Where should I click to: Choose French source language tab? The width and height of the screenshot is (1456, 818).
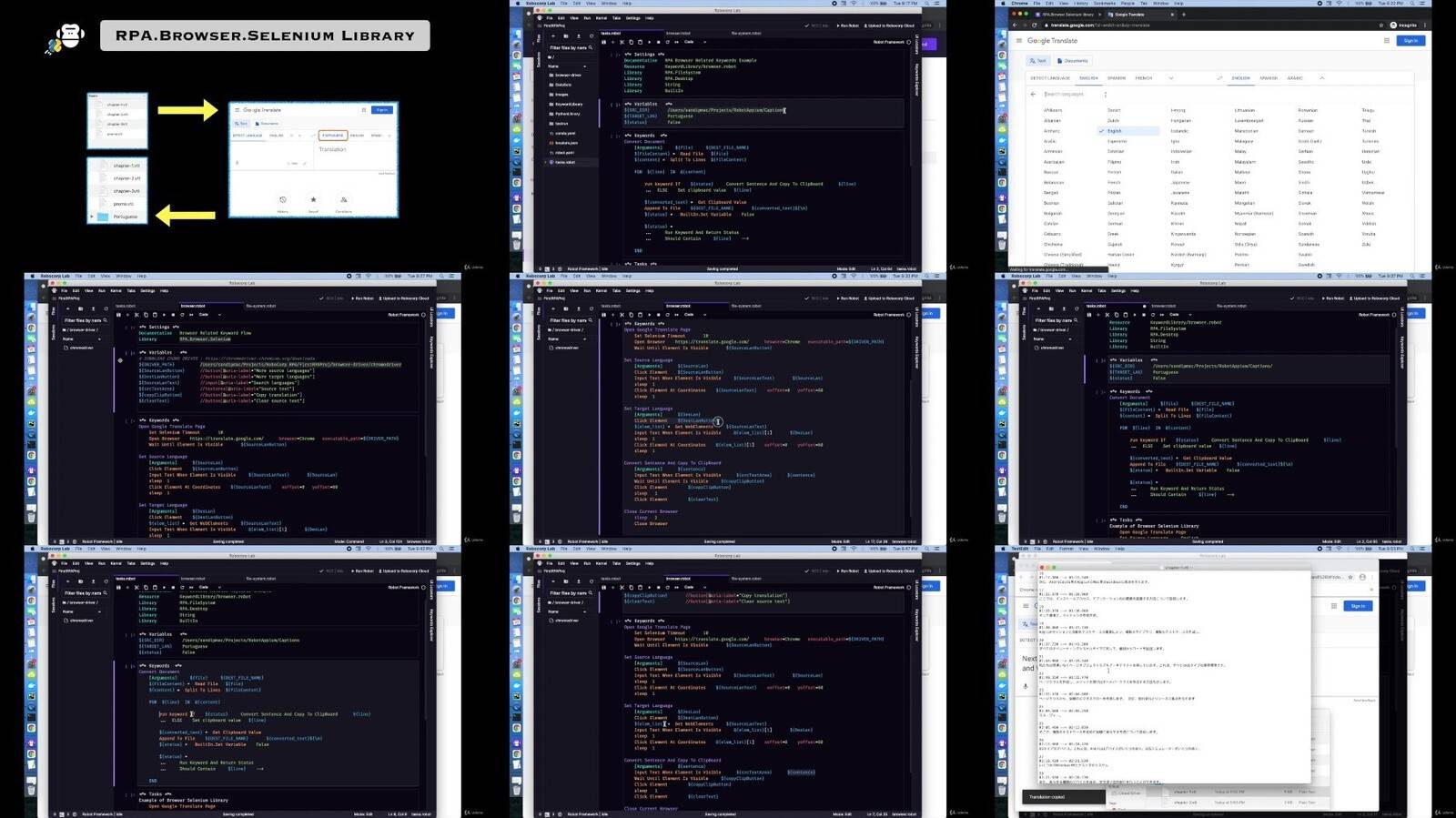(x=1144, y=78)
